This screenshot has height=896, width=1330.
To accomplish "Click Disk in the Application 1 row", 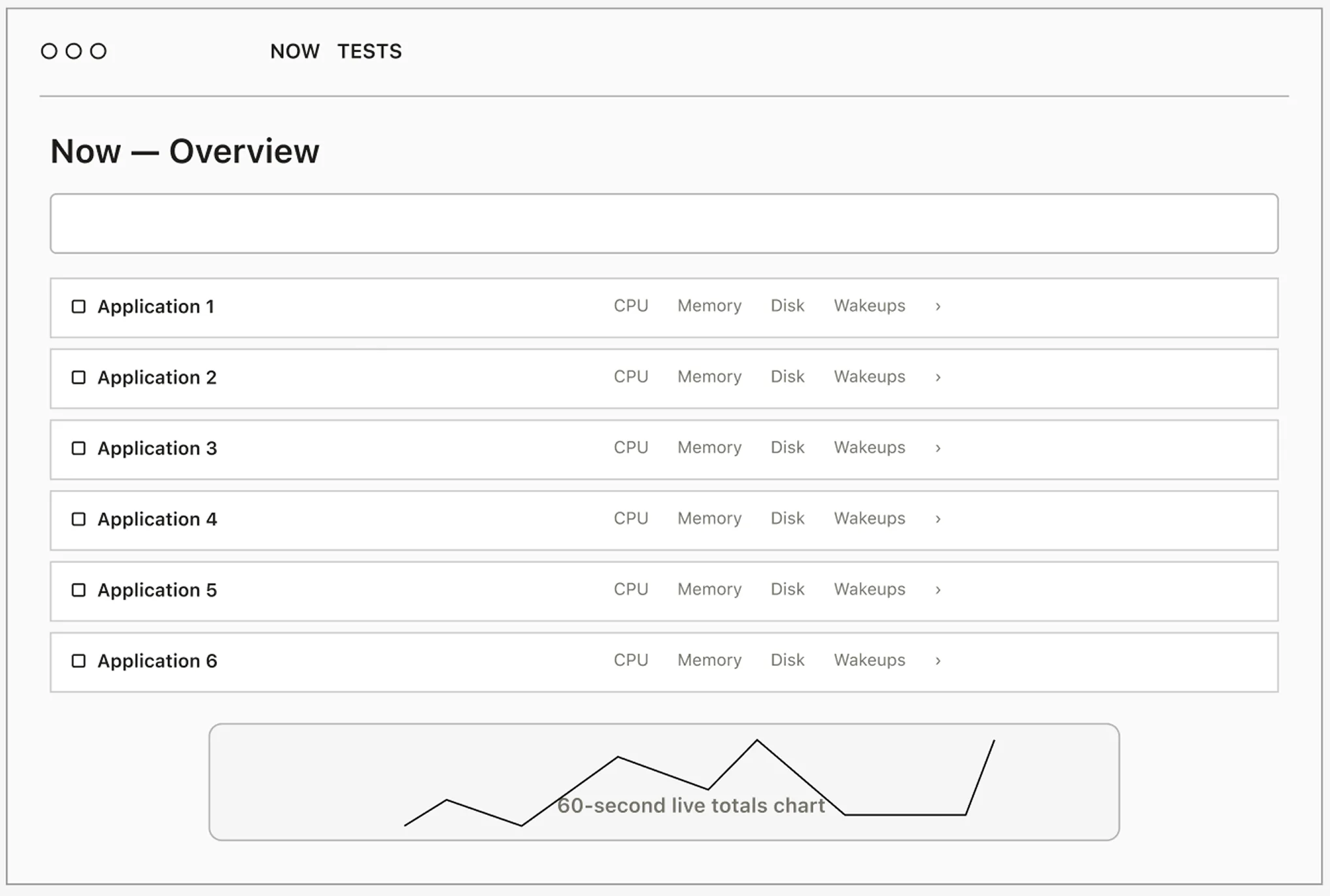I will coord(787,306).
